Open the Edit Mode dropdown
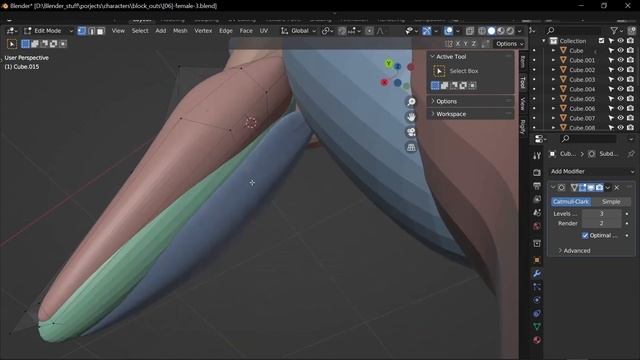Image resolution: width=640 pixels, height=360 pixels. pyautogui.click(x=48, y=31)
